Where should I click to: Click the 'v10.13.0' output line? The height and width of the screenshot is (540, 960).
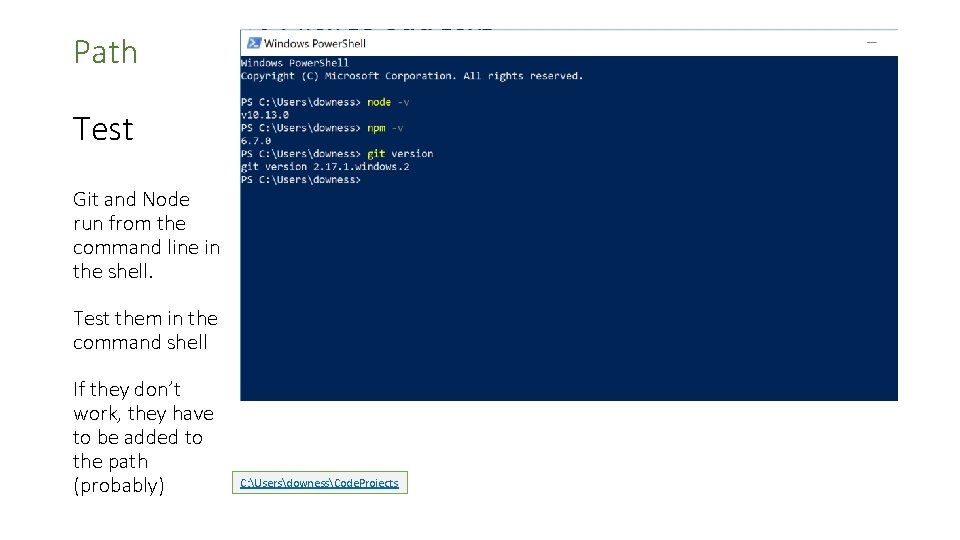[x=264, y=115]
